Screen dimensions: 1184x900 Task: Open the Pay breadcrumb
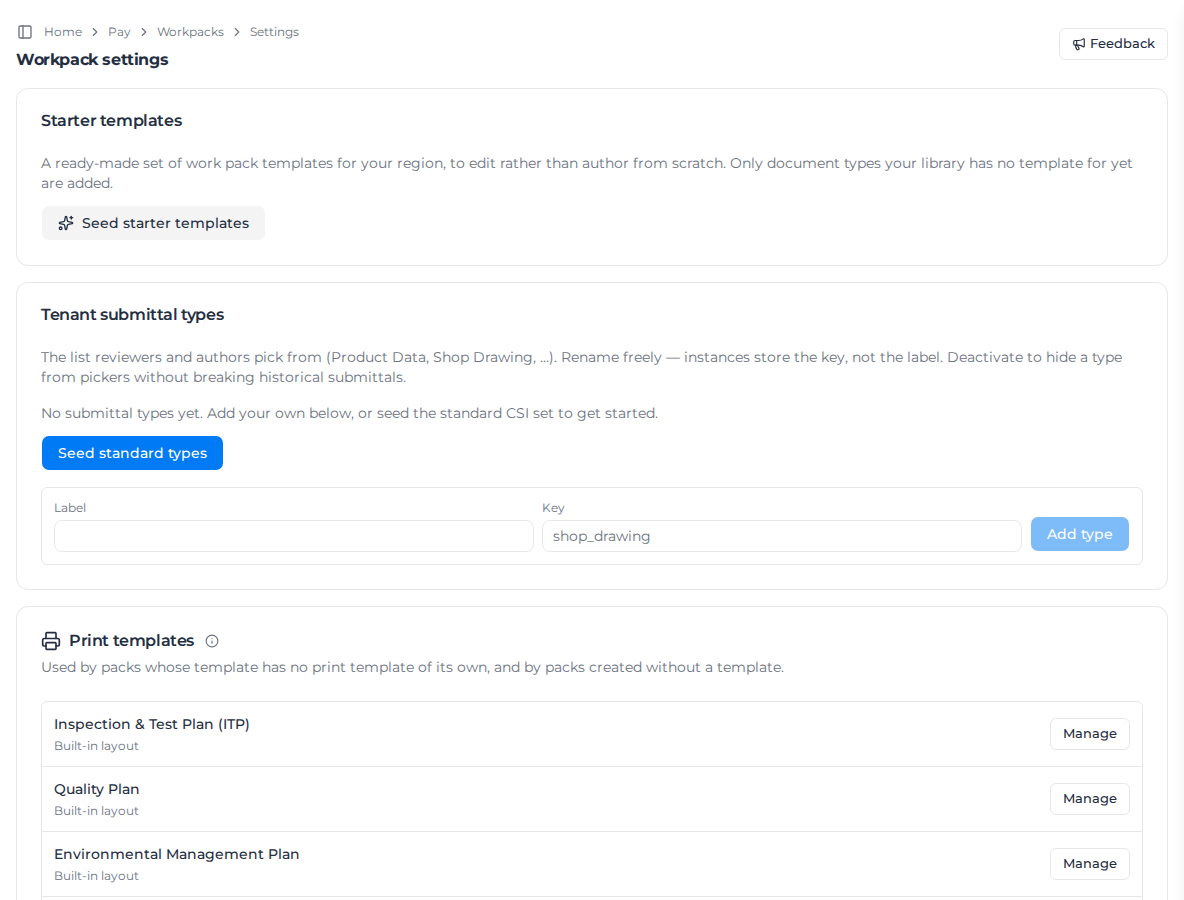tap(119, 32)
